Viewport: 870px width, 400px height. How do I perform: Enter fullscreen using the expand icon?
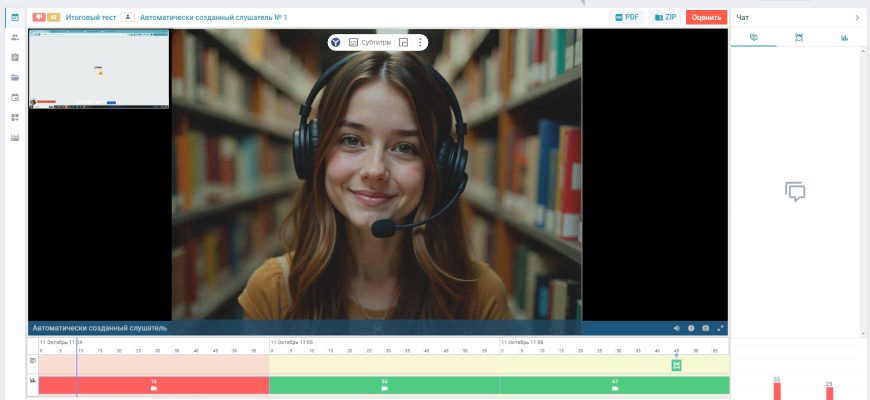click(x=719, y=328)
